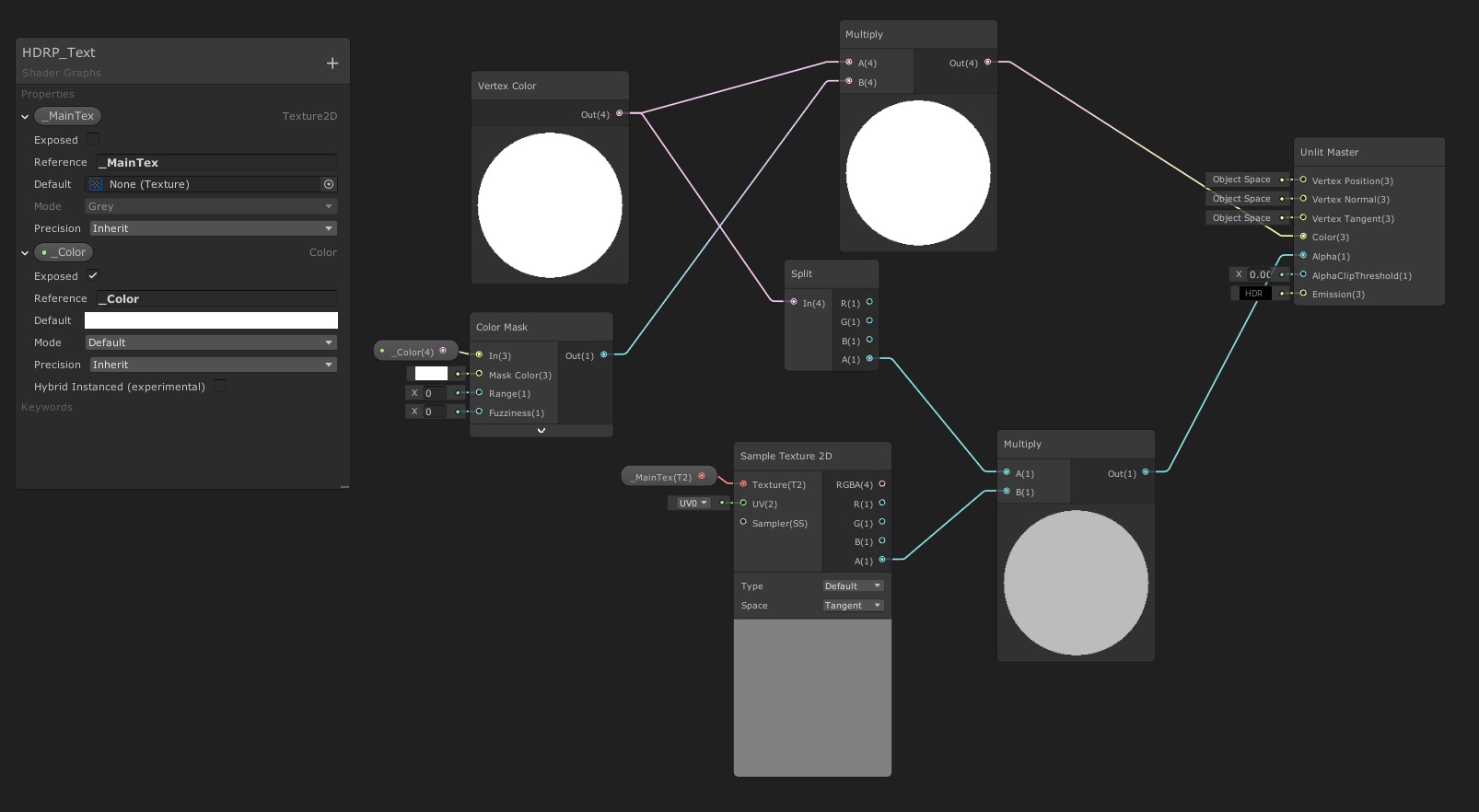
Task: Collapse the _Color property foldout
Action: coord(25,253)
